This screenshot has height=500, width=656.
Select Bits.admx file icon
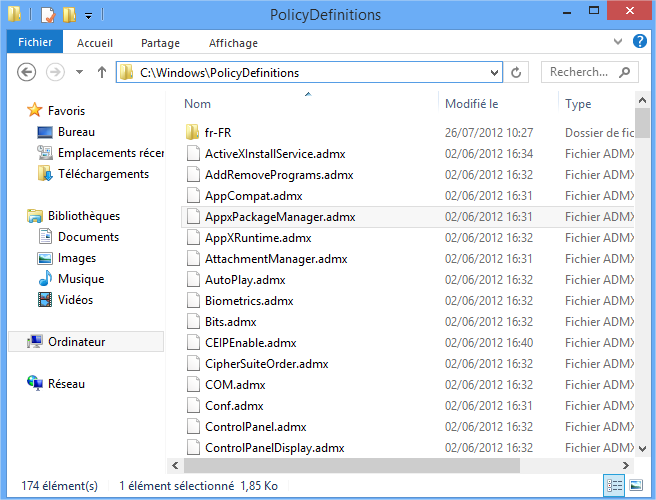point(193,321)
